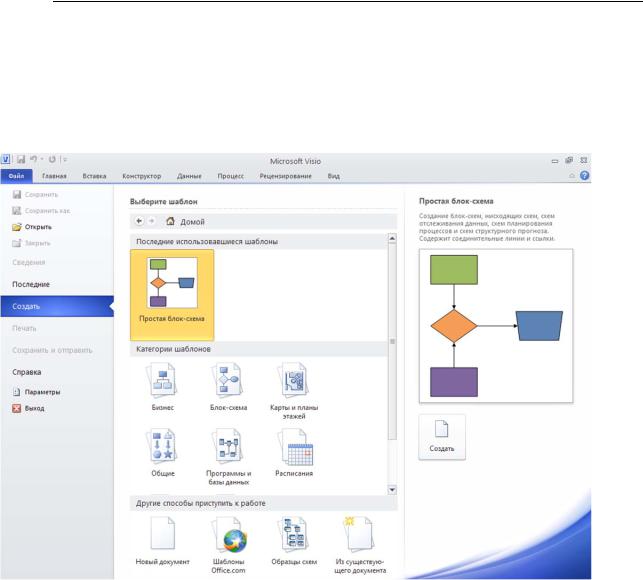This screenshot has height=580, width=643.
Task: Click the Выберите шаблон heading
Action: pos(164,201)
